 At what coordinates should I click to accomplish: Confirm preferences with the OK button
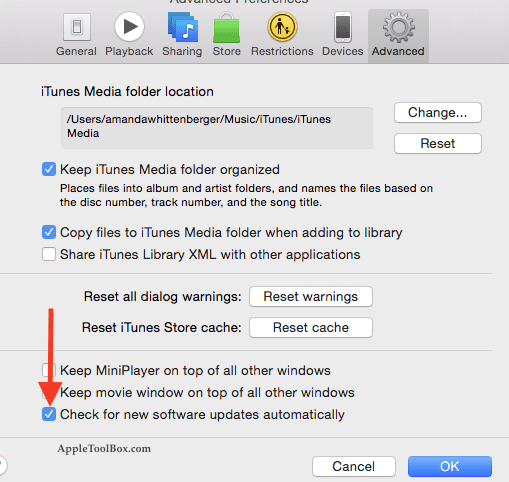[450, 466]
